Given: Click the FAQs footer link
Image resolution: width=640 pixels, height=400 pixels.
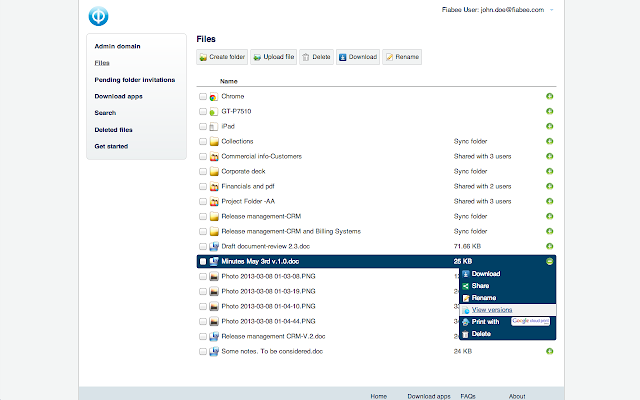Looking at the screenshot, I should (x=468, y=396).
